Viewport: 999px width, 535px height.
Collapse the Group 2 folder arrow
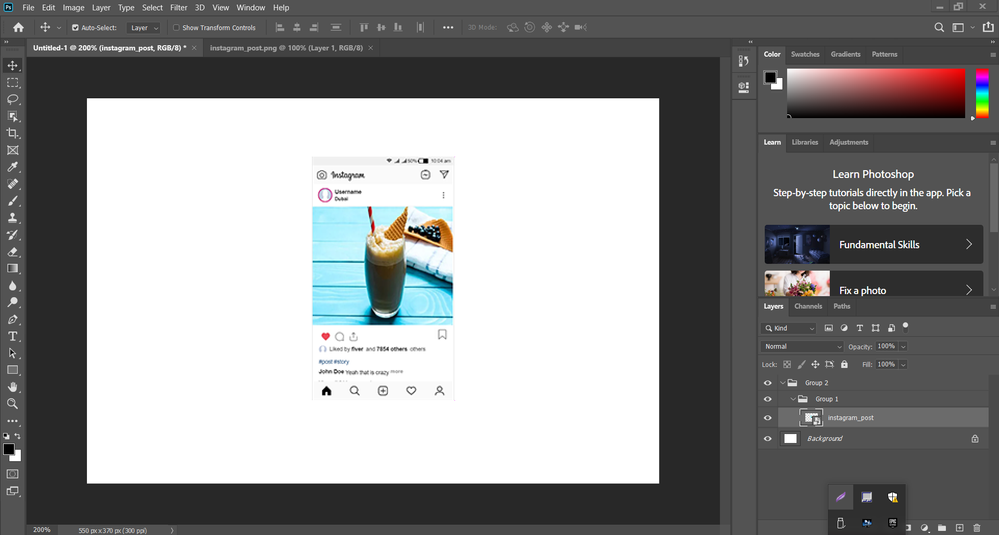click(x=782, y=382)
